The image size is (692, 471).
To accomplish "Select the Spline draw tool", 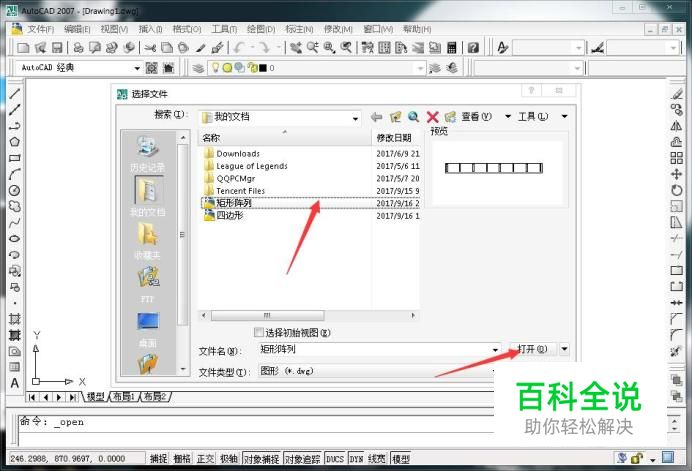I will tap(15, 222).
